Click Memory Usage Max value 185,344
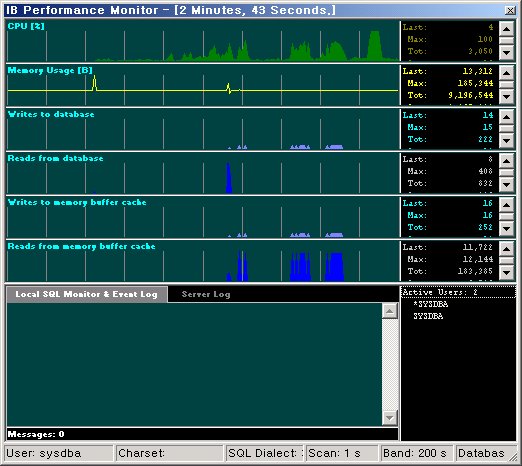Viewport: 522px width, 466px height. pos(475,83)
